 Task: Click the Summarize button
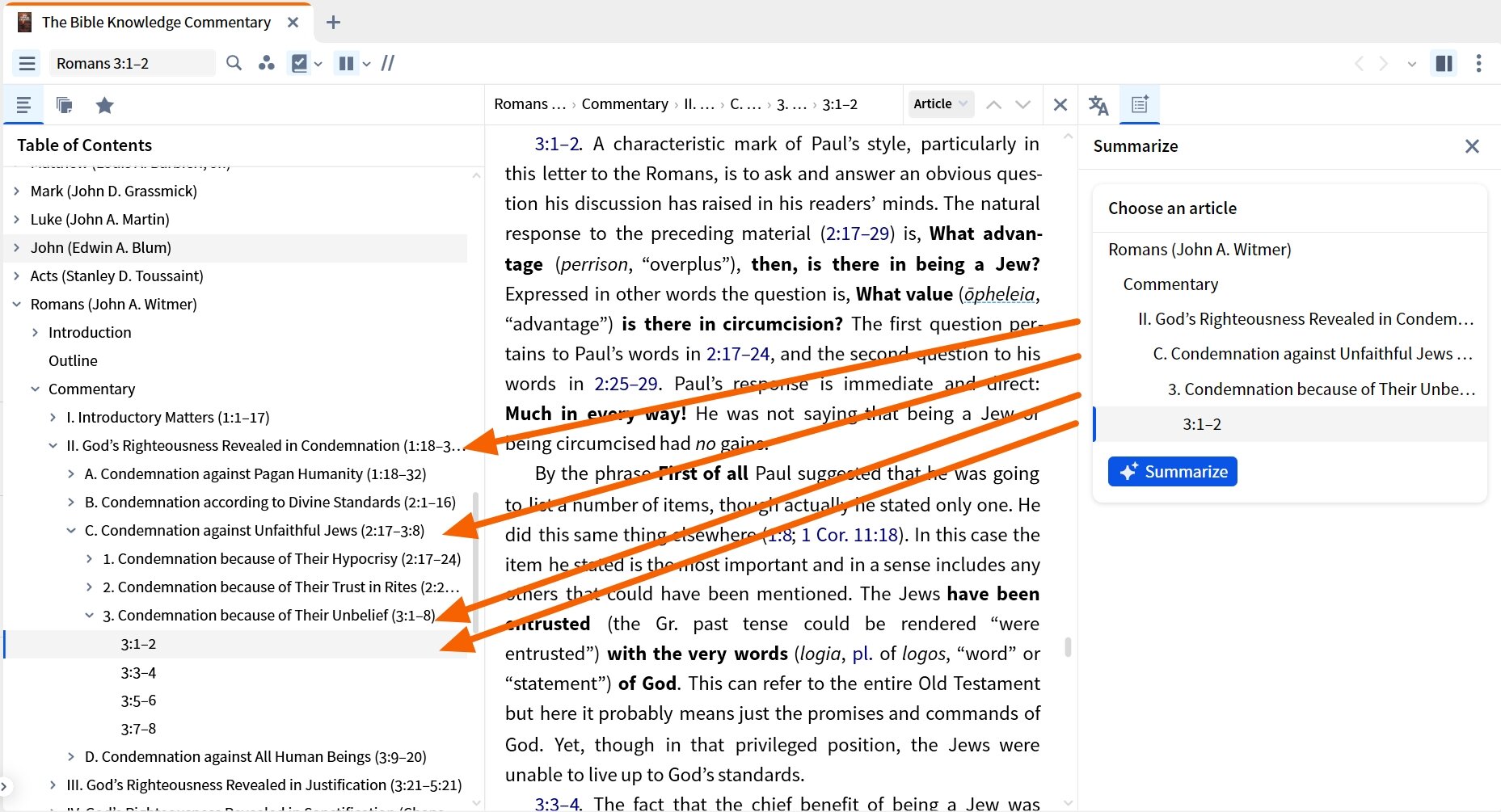(1172, 471)
